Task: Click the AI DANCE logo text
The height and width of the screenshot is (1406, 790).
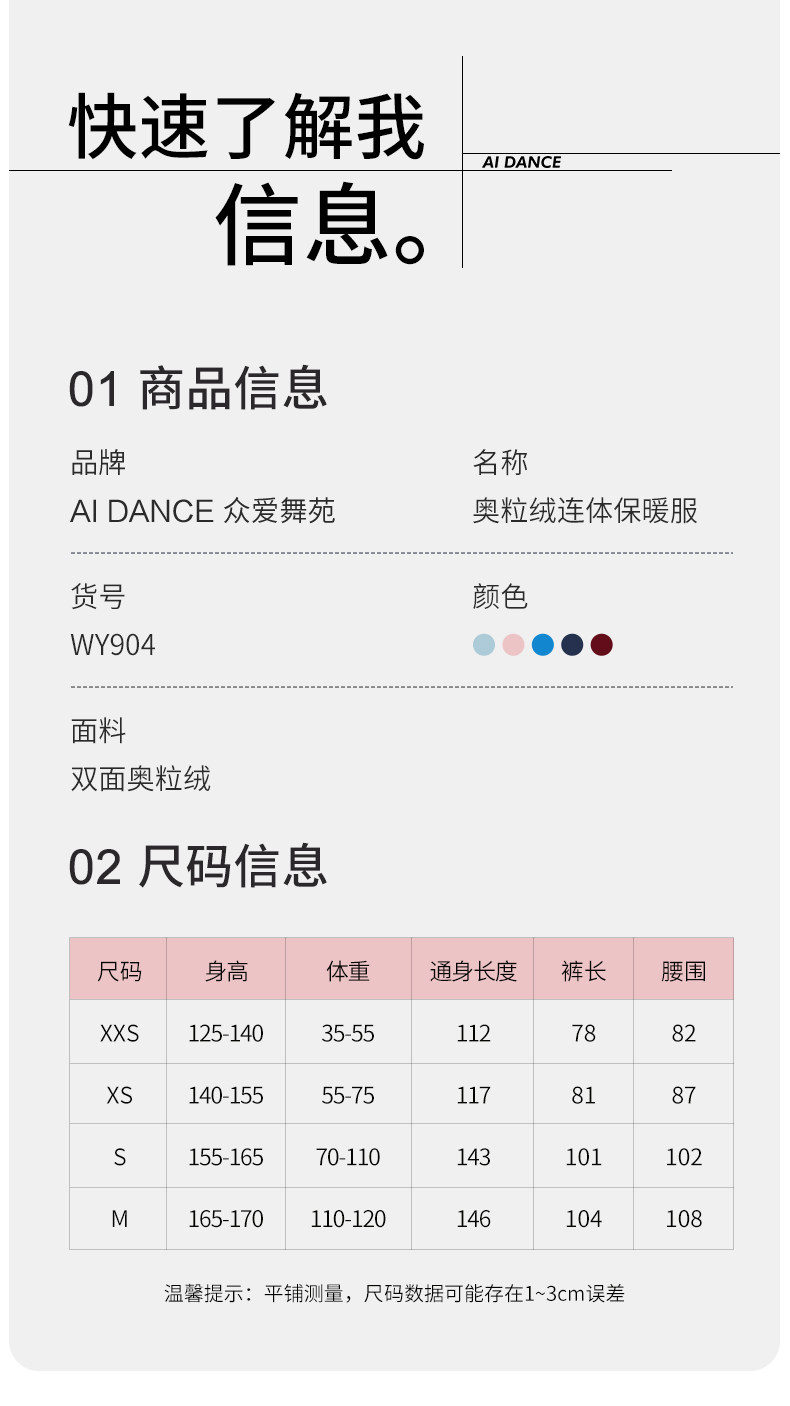Action: pyautogui.click(x=521, y=162)
